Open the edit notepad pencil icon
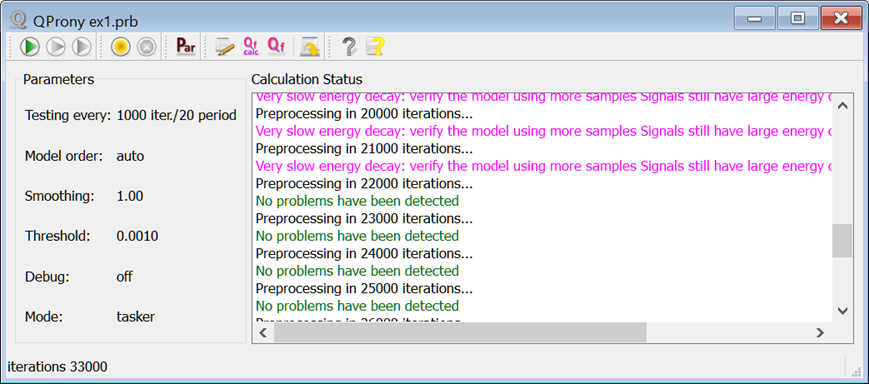This screenshot has height=384, width=869. click(x=224, y=47)
